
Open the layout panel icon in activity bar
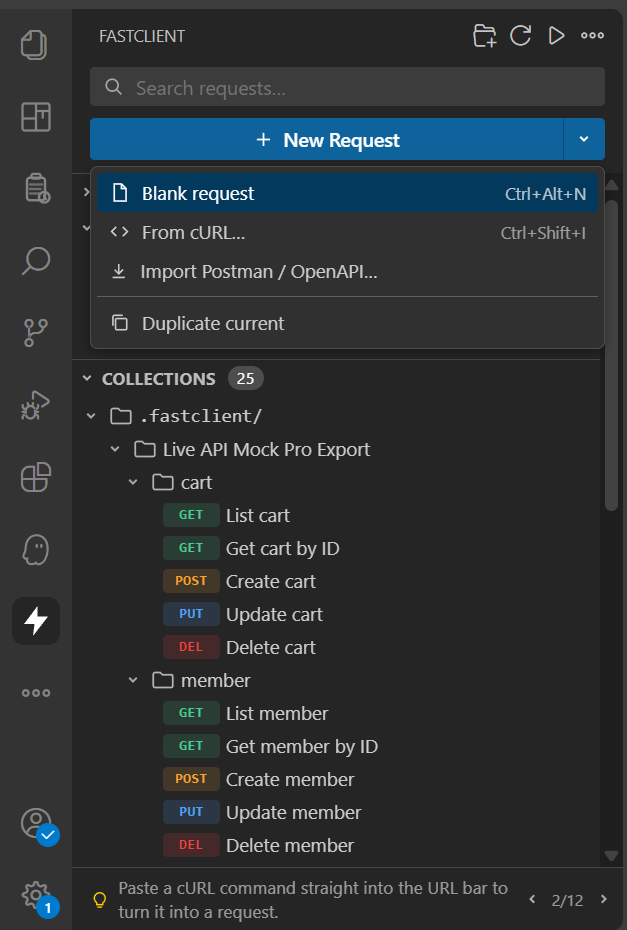(x=36, y=116)
